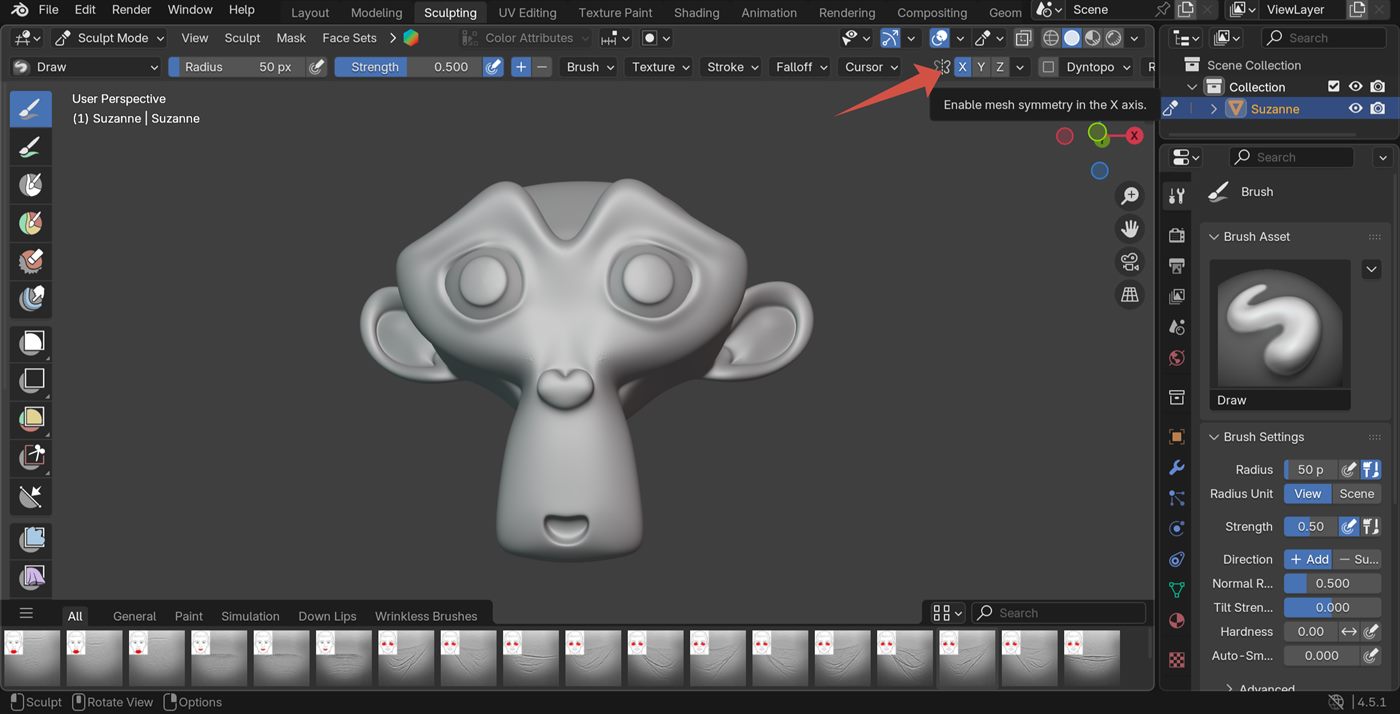The height and width of the screenshot is (714, 1400).
Task: Select the Mask brush tool
Action: point(31,185)
